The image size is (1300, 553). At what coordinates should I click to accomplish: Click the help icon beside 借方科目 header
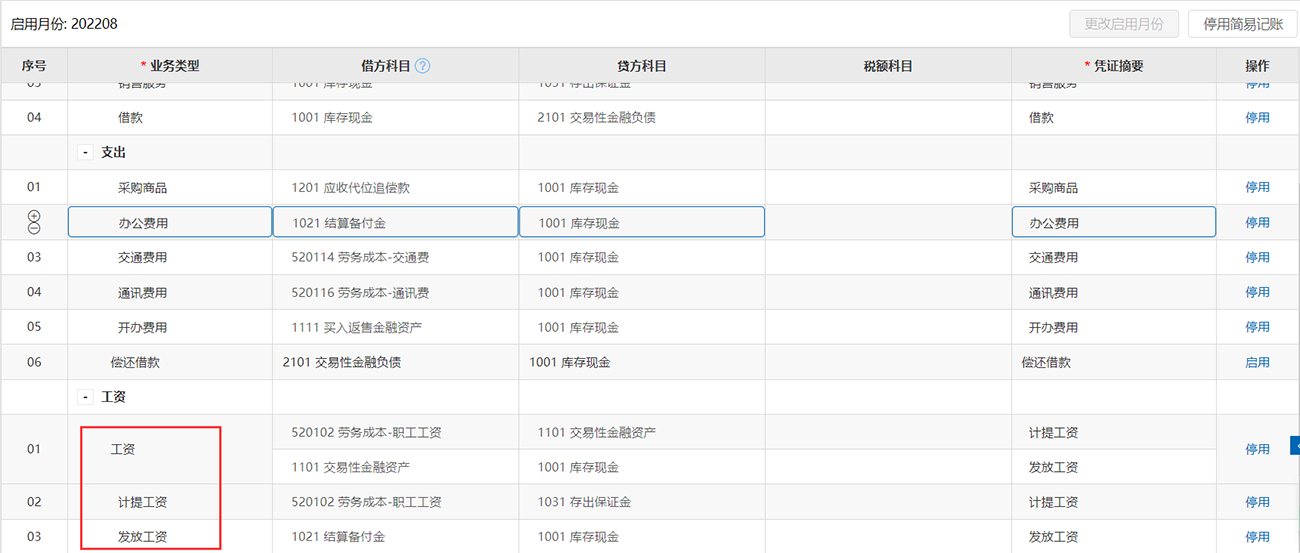[422, 66]
